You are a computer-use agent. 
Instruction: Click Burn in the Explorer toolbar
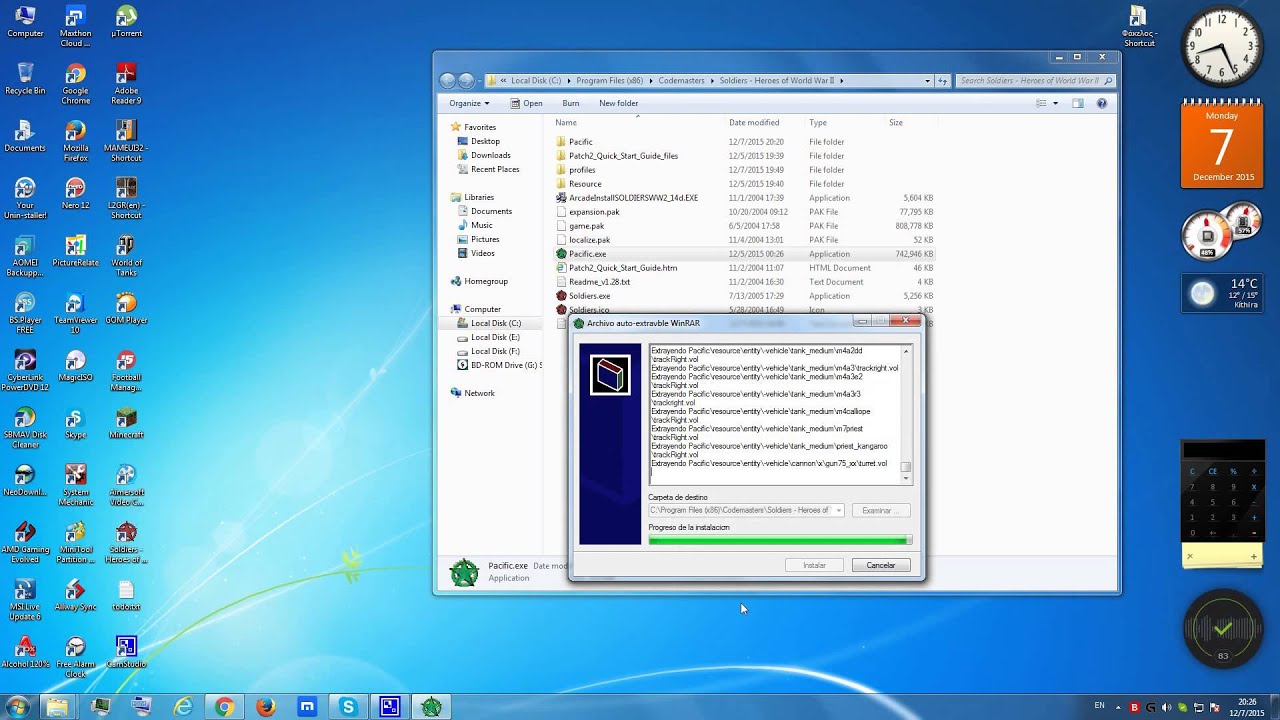coord(571,103)
